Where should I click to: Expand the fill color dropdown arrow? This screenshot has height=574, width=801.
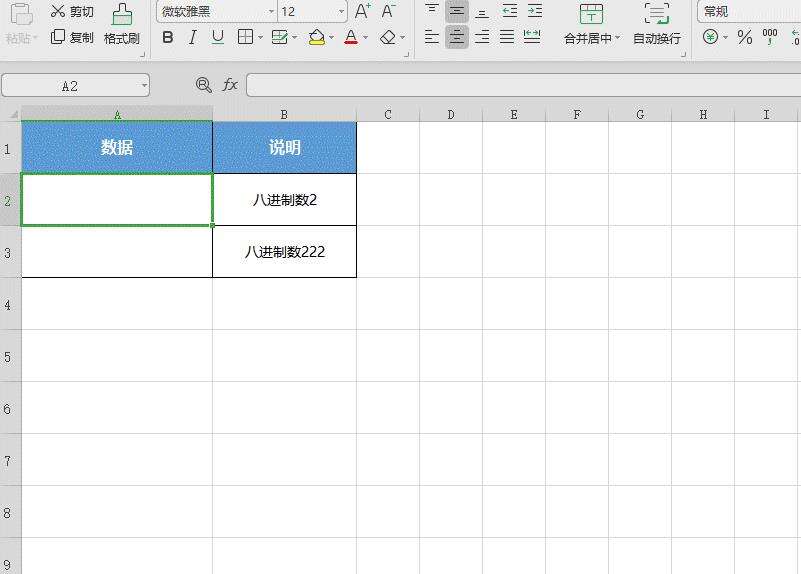tap(332, 37)
